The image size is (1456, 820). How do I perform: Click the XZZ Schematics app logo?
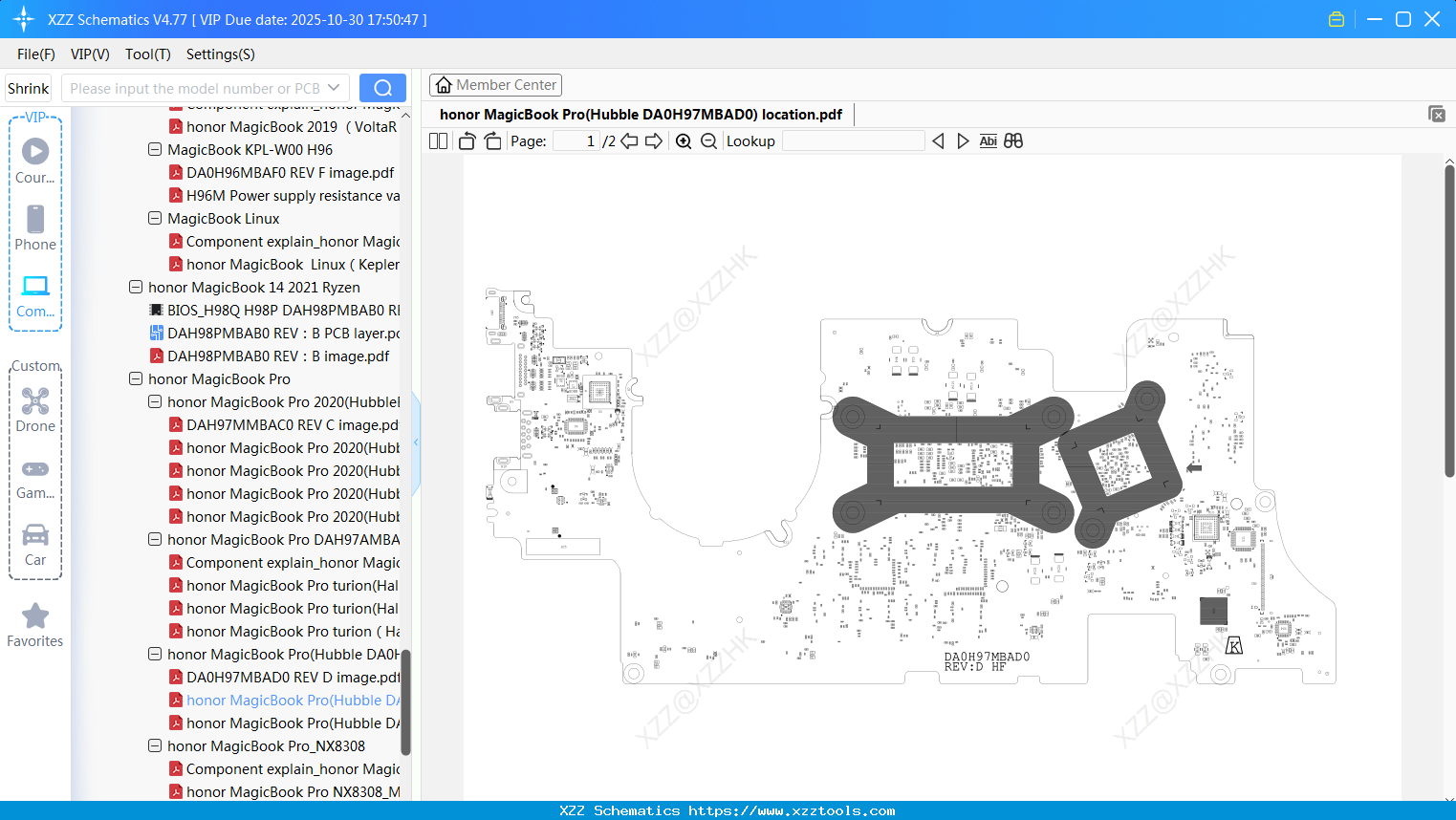[24, 19]
